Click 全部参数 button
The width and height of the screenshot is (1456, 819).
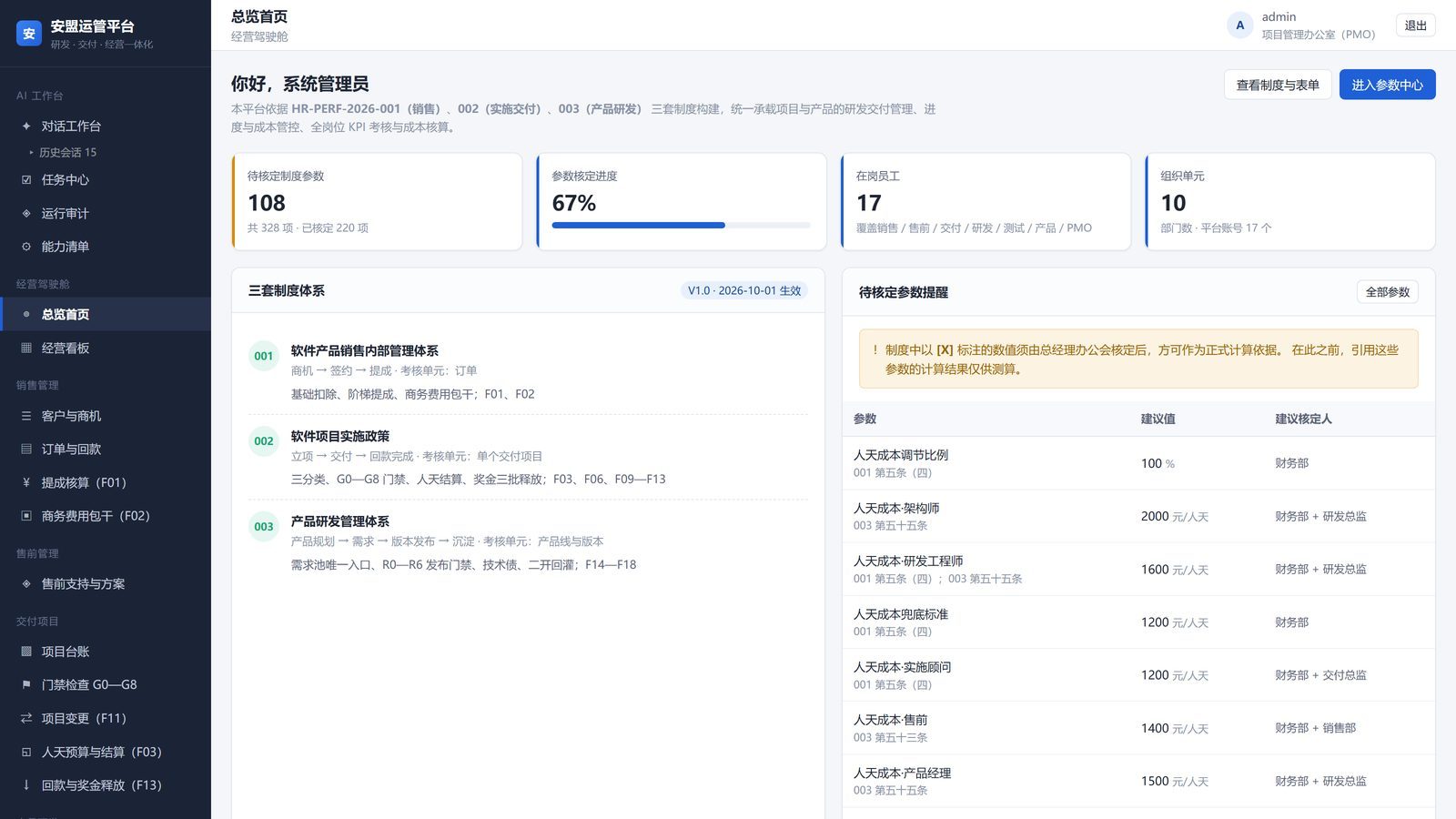[1387, 292]
